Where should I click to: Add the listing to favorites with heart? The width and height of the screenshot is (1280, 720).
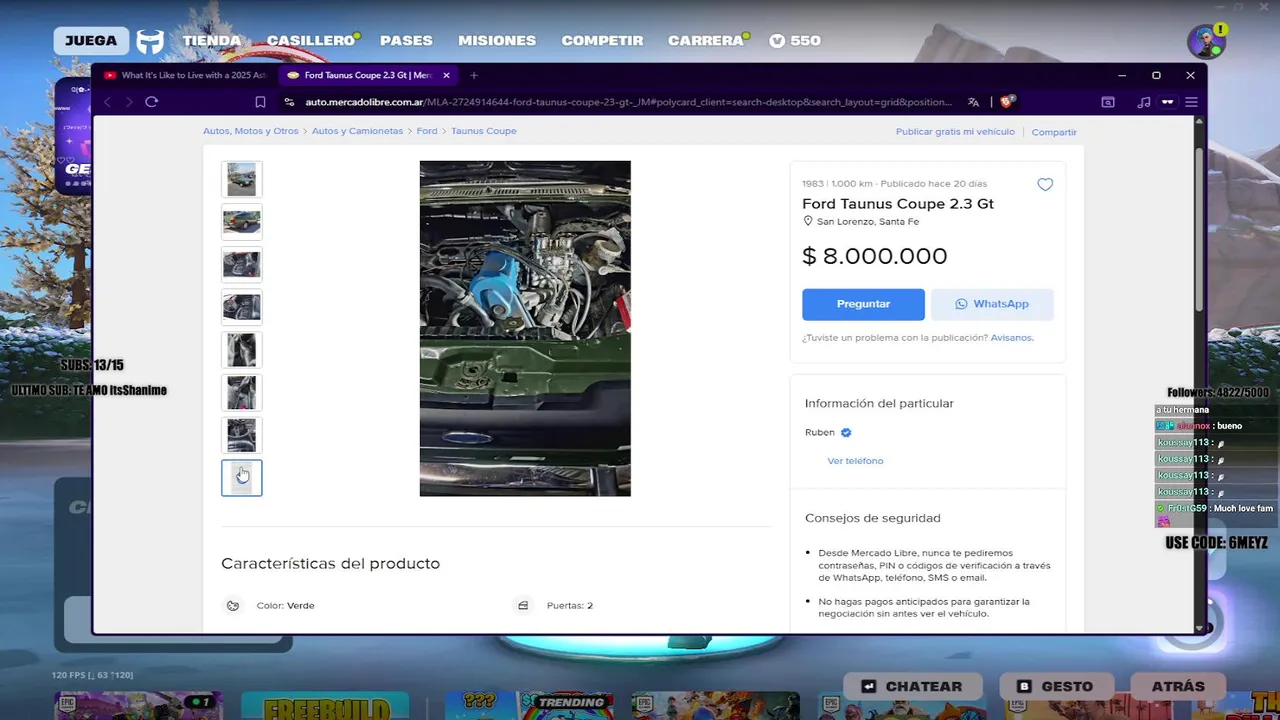click(x=1045, y=184)
